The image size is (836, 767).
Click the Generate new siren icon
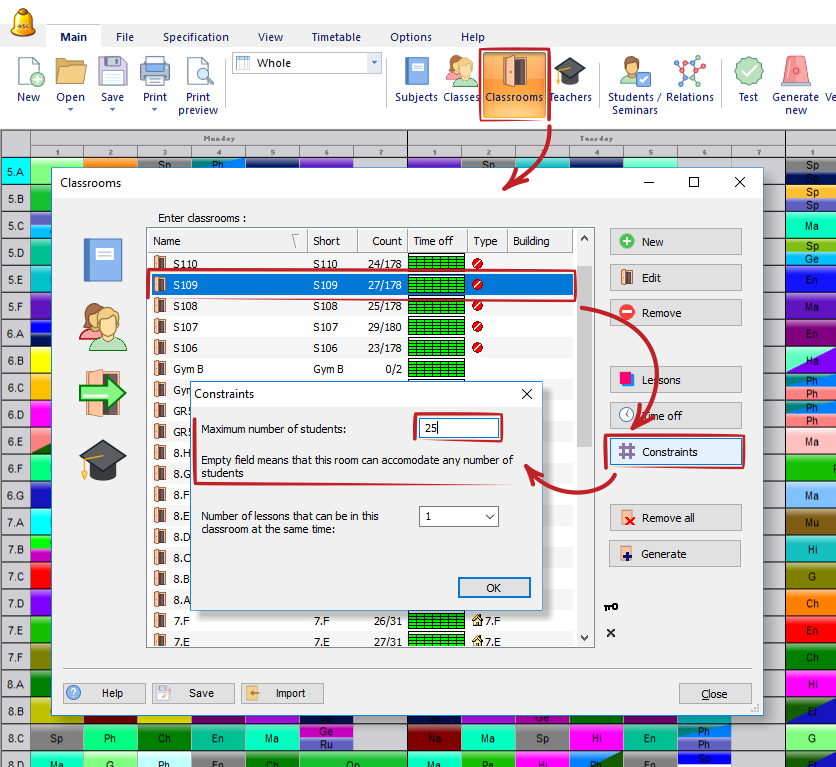tap(795, 73)
